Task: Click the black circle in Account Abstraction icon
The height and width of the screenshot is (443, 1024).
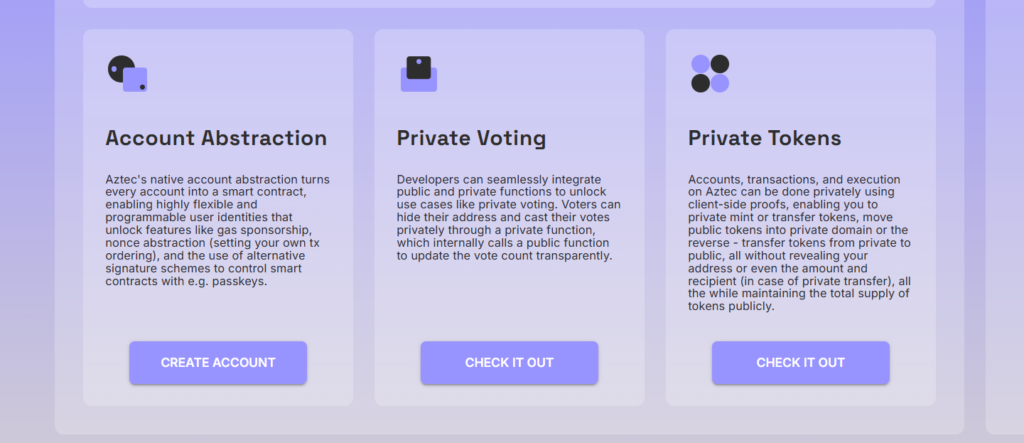Action: (x=119, y=68)
